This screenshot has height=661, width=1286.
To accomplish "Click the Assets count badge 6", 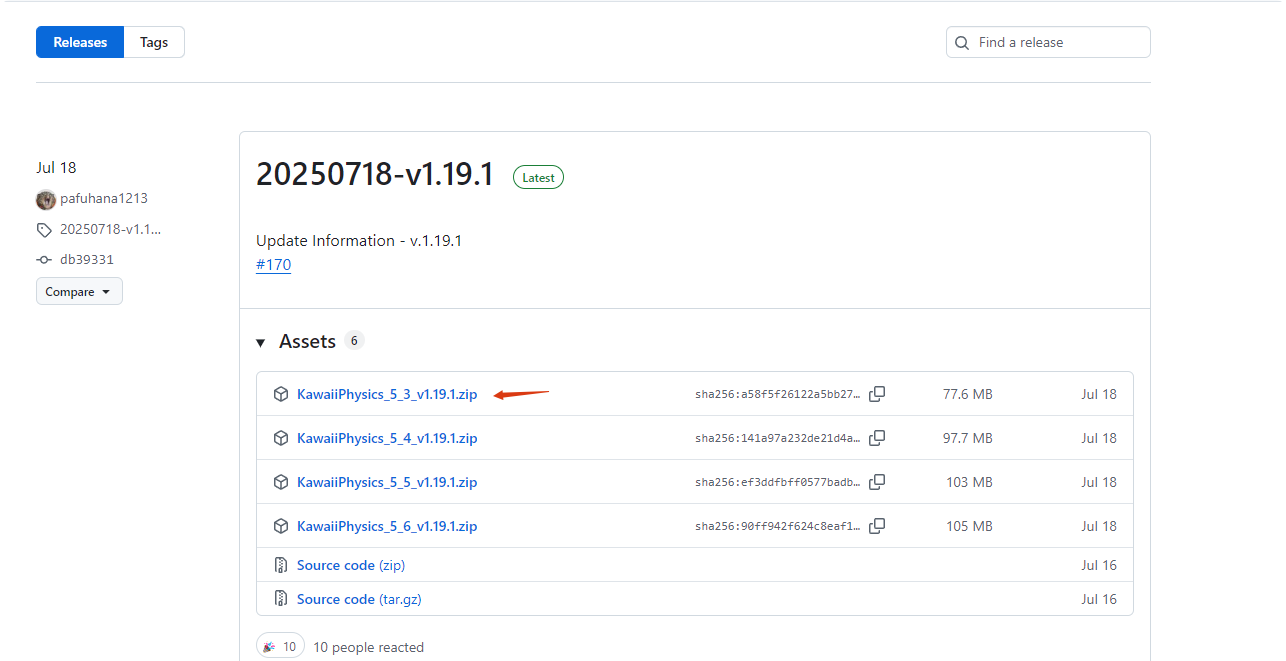I will (354, 340).
